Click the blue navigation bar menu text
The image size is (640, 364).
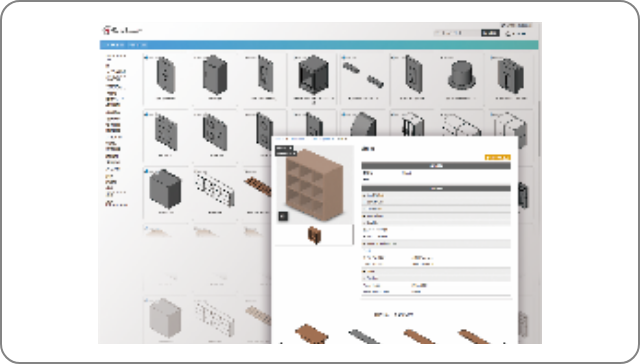(126, 45)
